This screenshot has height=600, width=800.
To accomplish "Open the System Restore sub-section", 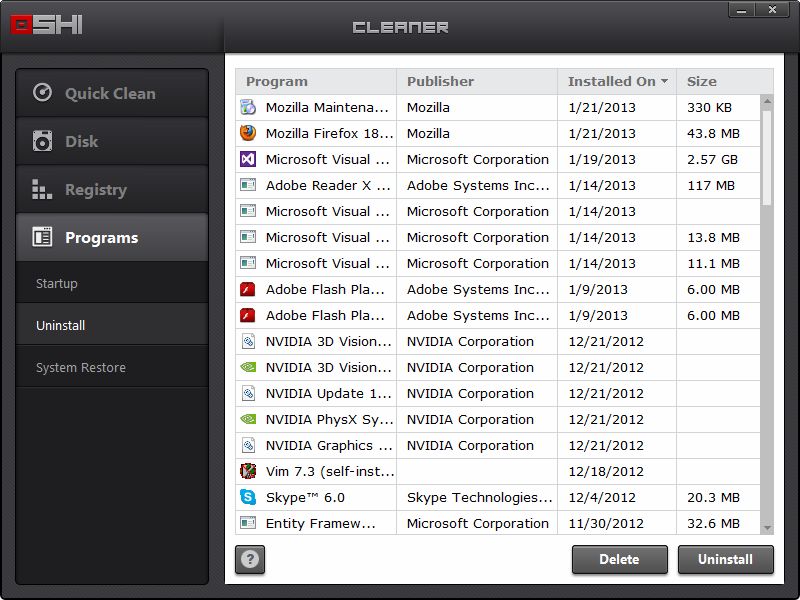I will coord(81,368).
